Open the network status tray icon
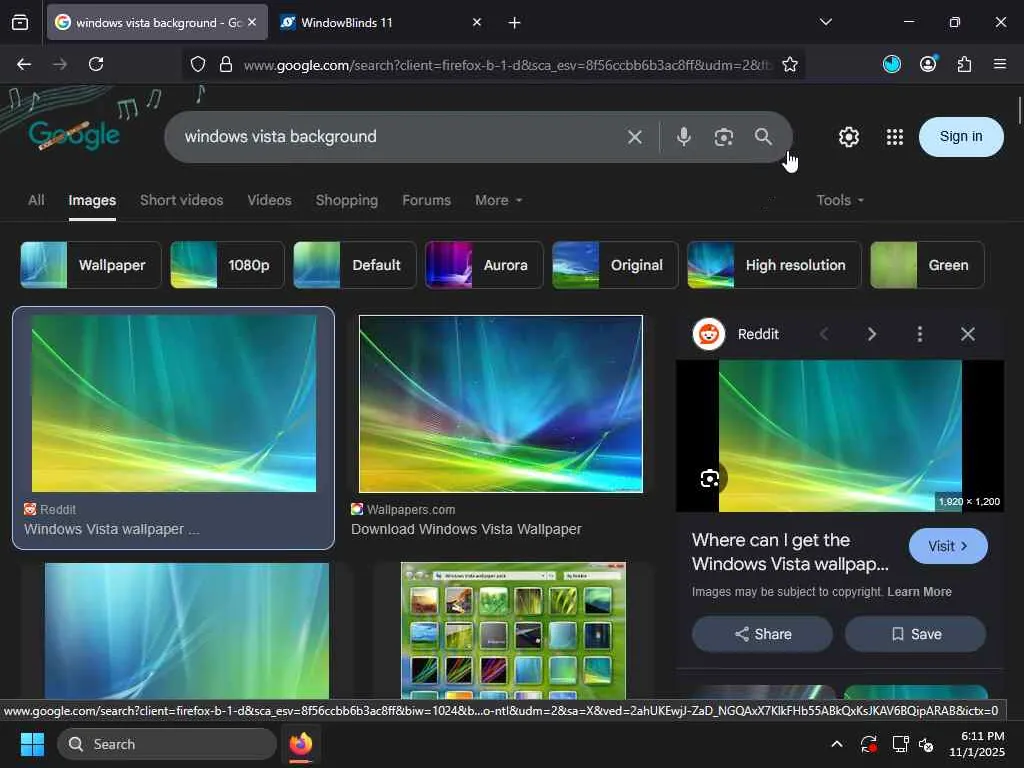1024x768 pixels. click(x=901, y=744)
